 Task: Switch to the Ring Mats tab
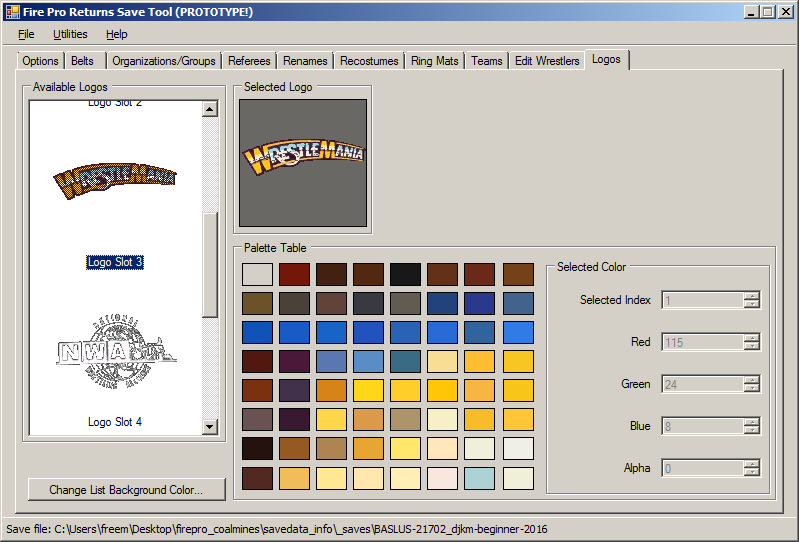click(434, 61)
